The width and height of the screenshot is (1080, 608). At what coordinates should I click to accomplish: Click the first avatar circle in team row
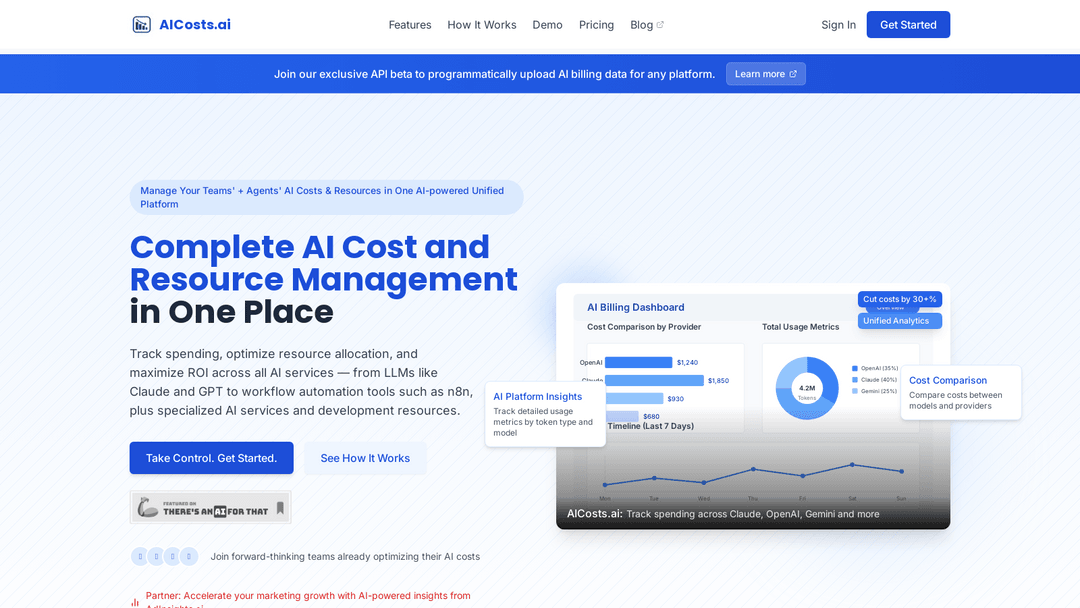140,556
